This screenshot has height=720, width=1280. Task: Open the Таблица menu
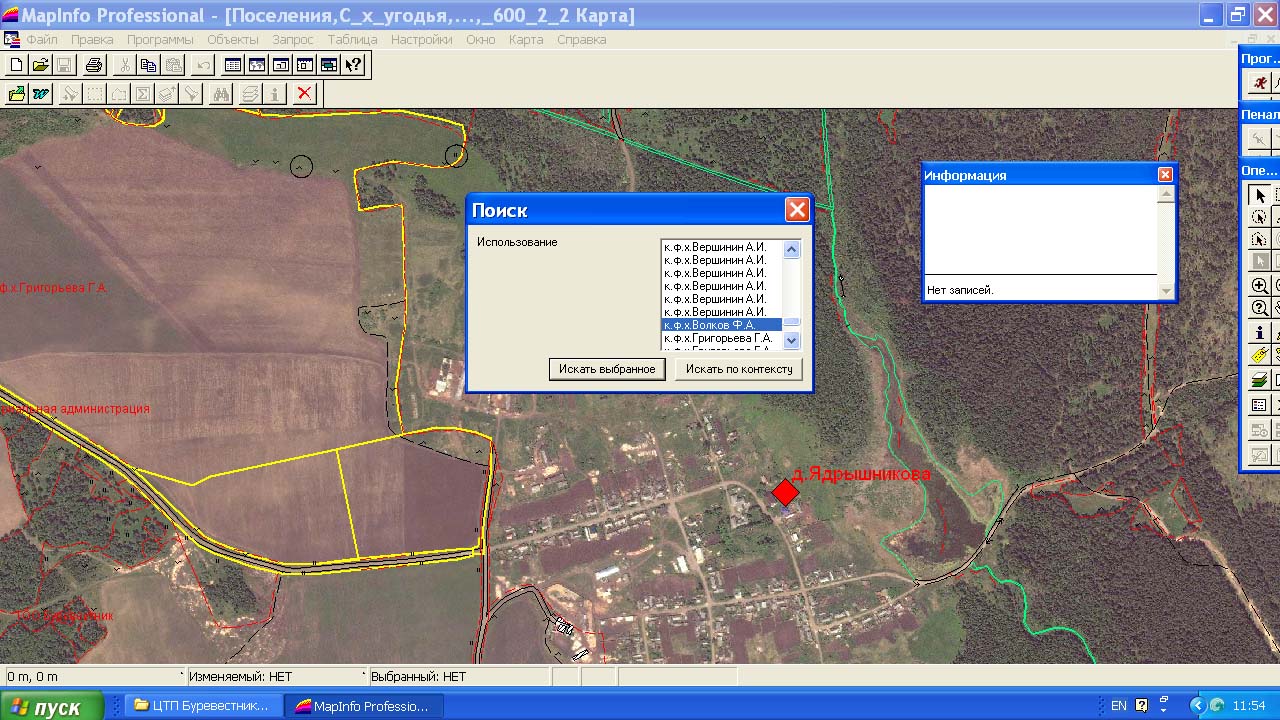(x=352, y=40)
